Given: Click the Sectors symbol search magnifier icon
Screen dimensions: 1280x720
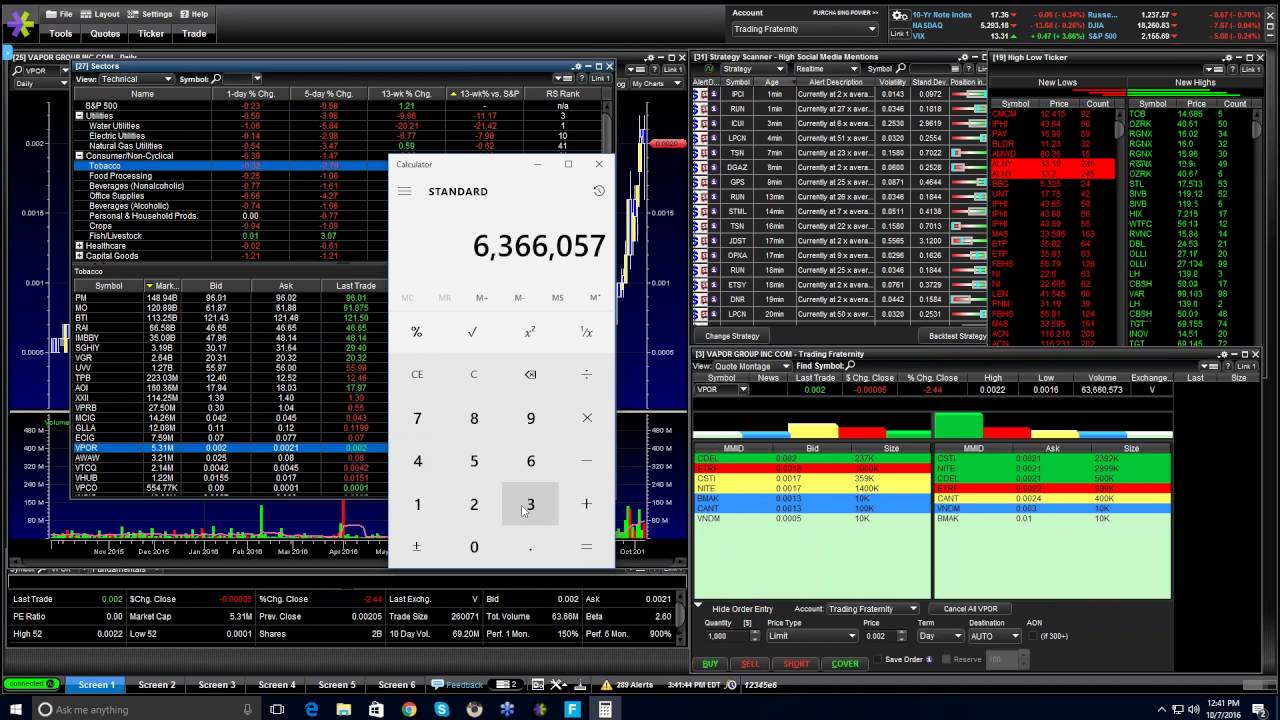Looking at the screenshot, I should point(216,79).
